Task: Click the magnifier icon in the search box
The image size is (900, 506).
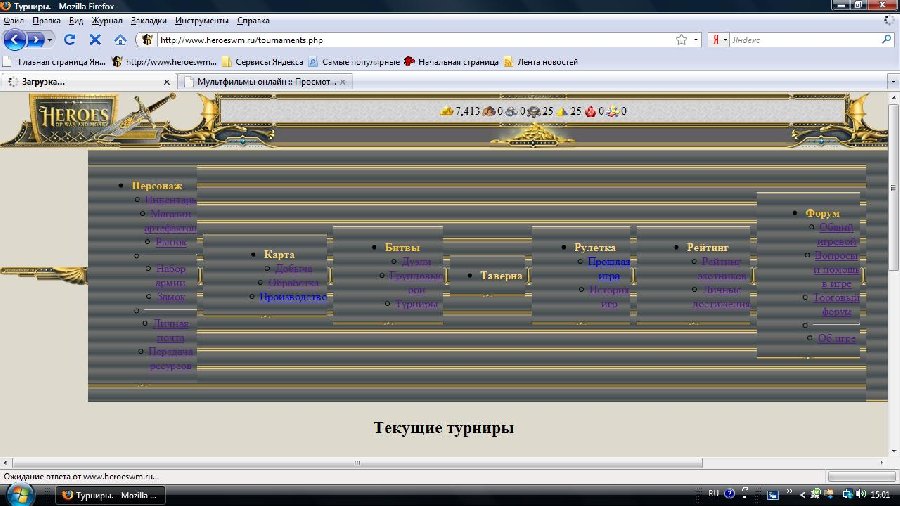Action: tap(886, 40)
